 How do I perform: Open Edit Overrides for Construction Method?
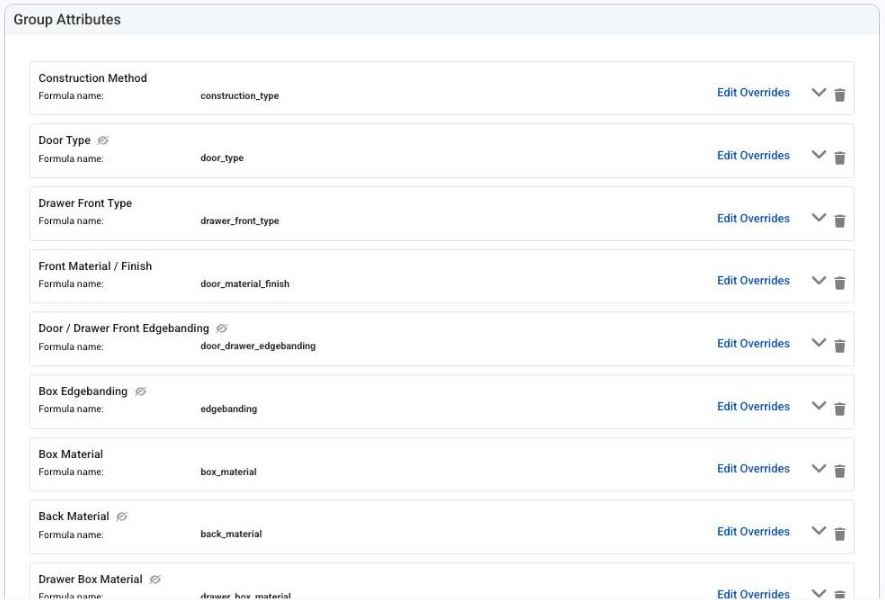(753, 93)
